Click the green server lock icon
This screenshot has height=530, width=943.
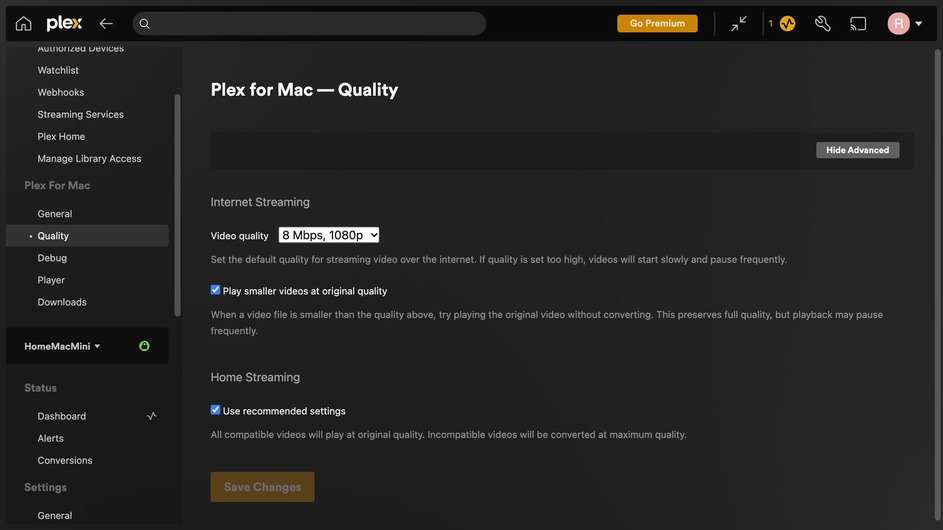(x=144, y=346)
